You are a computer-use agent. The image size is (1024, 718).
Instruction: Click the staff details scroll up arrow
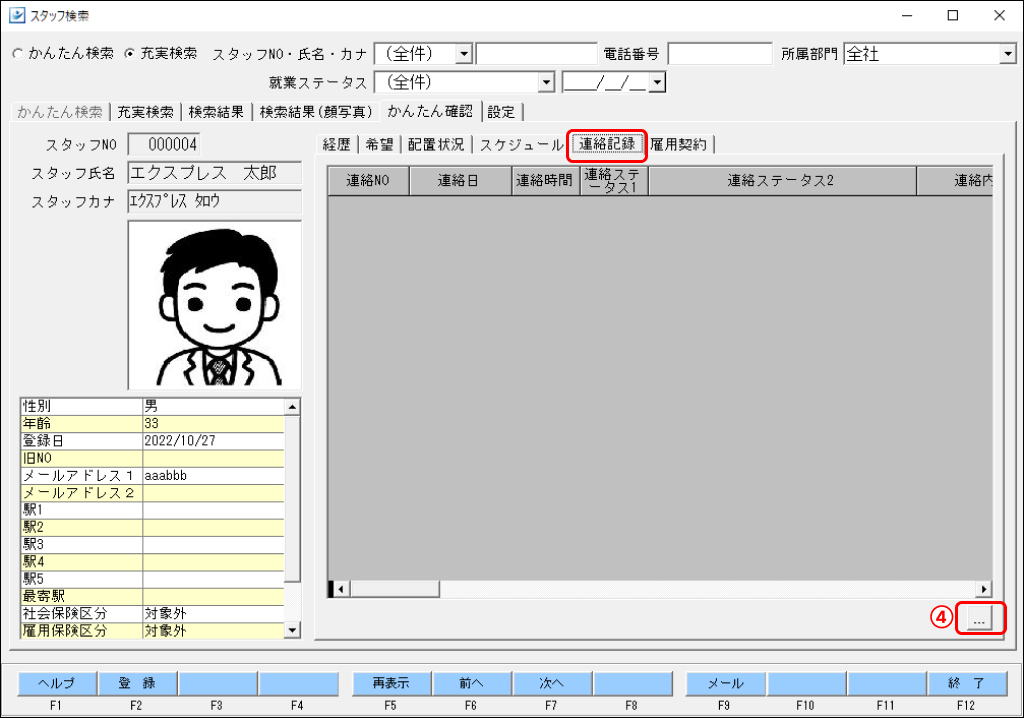tap(293, 406)
